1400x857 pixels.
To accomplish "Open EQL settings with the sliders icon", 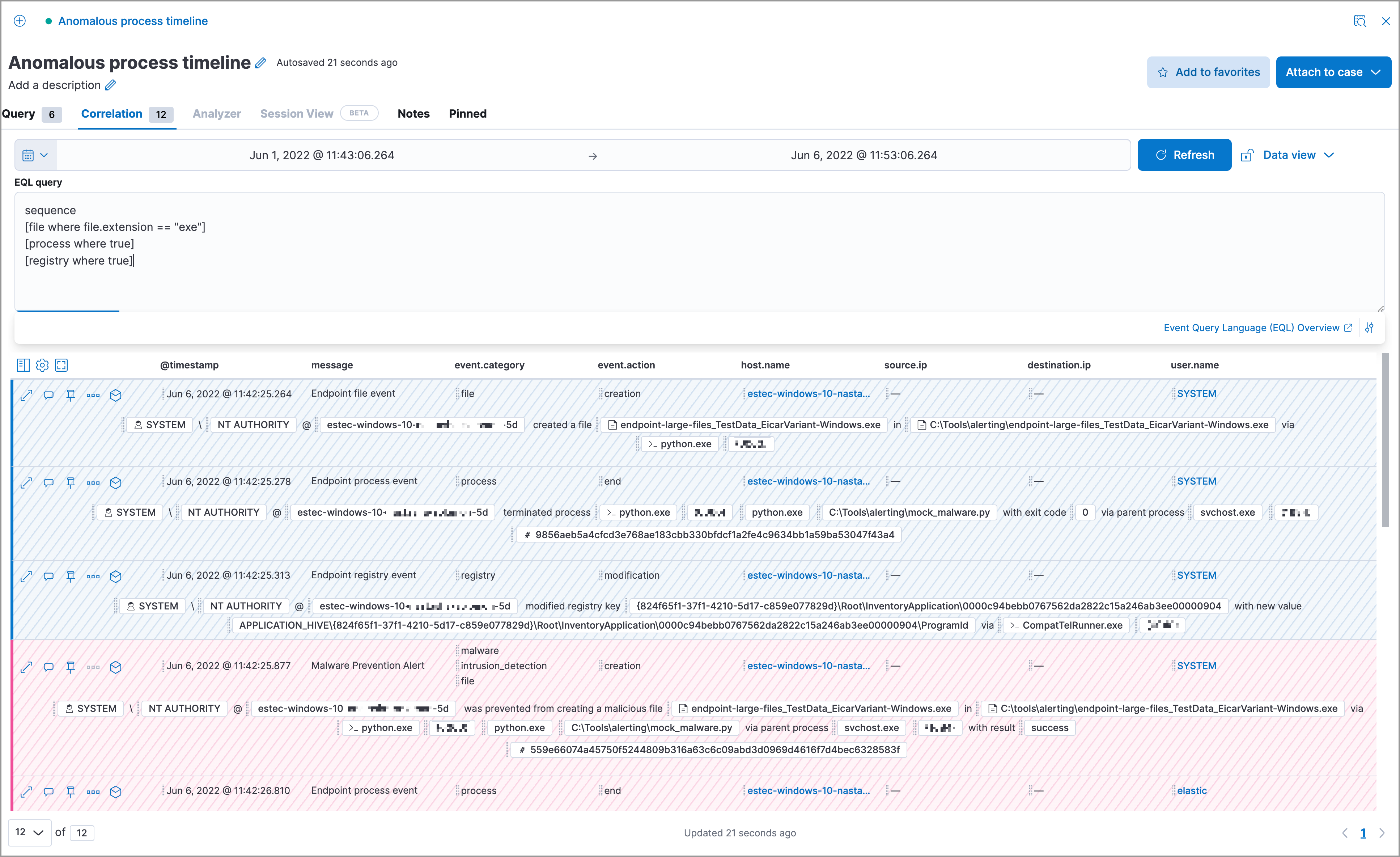I will click(1370, 327).
